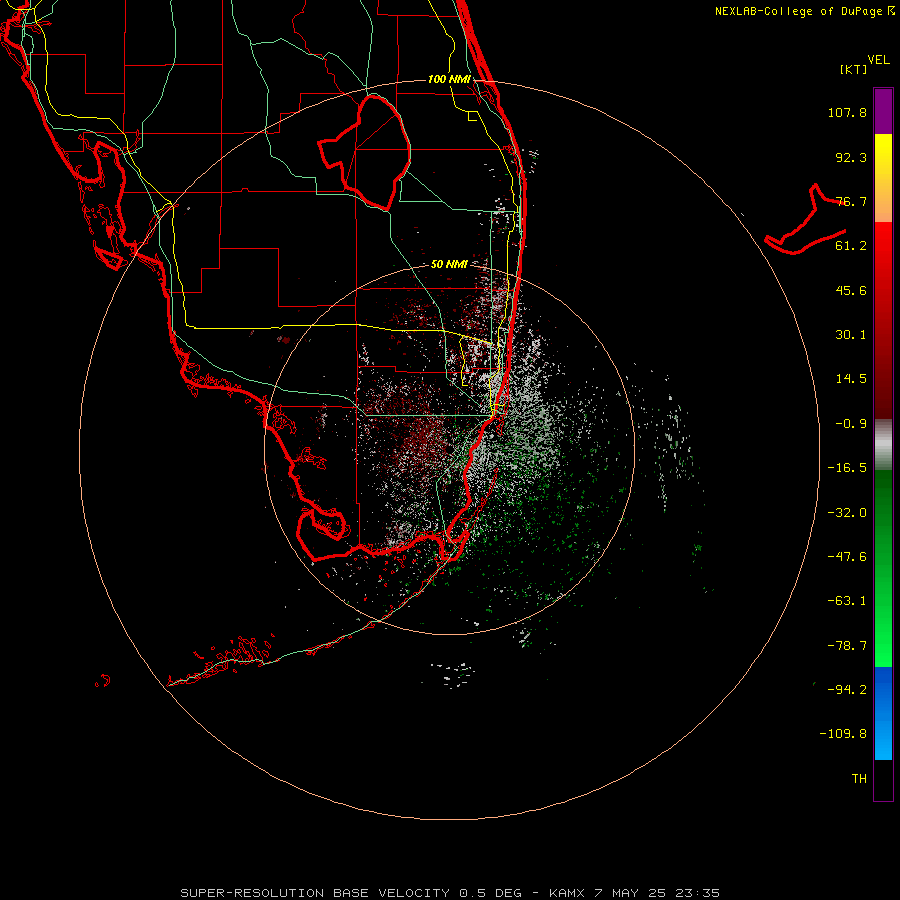The height and width of the screenshot is (900, 900).
Task: Click the gray near-zero color bar segment
Action: (883, 445)
